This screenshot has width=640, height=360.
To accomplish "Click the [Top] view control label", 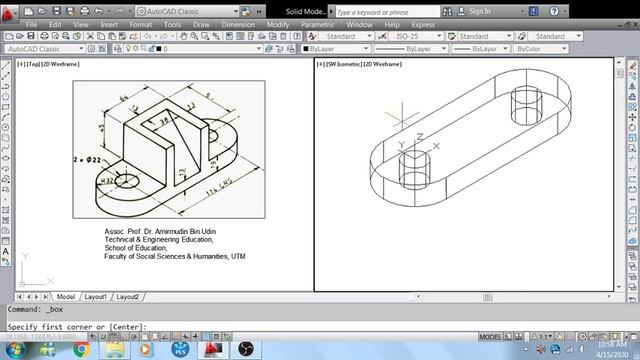I will click(33, 64).
